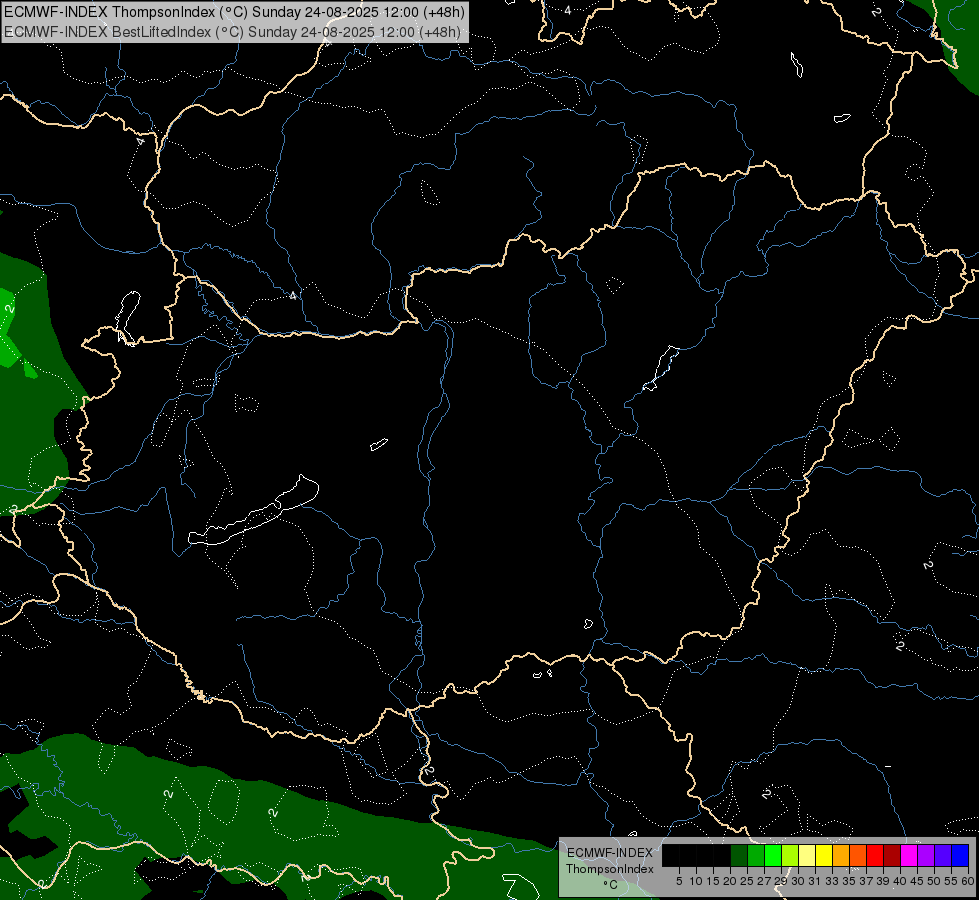Click the bright yellow 31–33 legend swatch
Viewport: 979px width, 900px height.
pyautogui.click(x=824, y=855)
